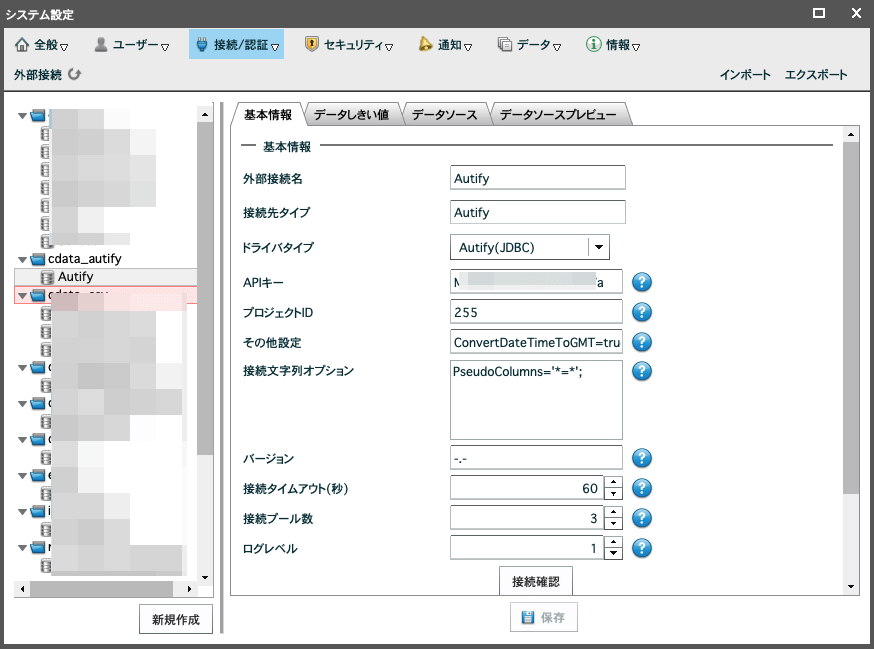The height and width of the screenshot is (649, 874).
Task: Close the システム設定 window
Action: tap(857, 13)
